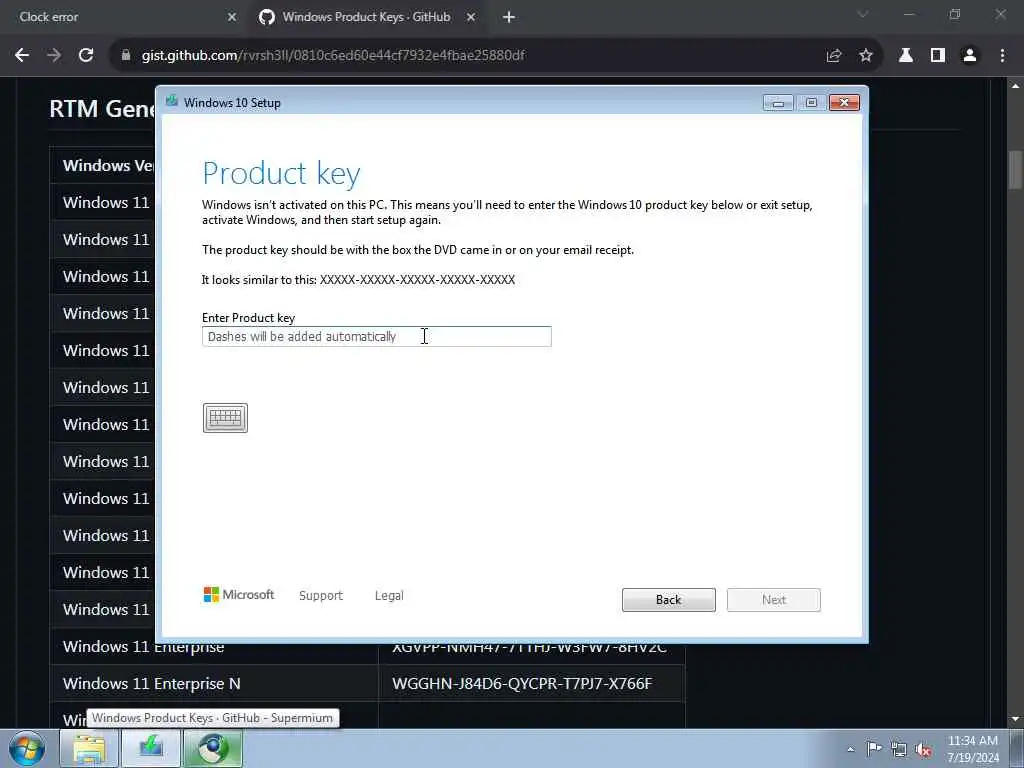
Task: Maximize the Windows 10 Setup window
Action: [x=811, y=103]
